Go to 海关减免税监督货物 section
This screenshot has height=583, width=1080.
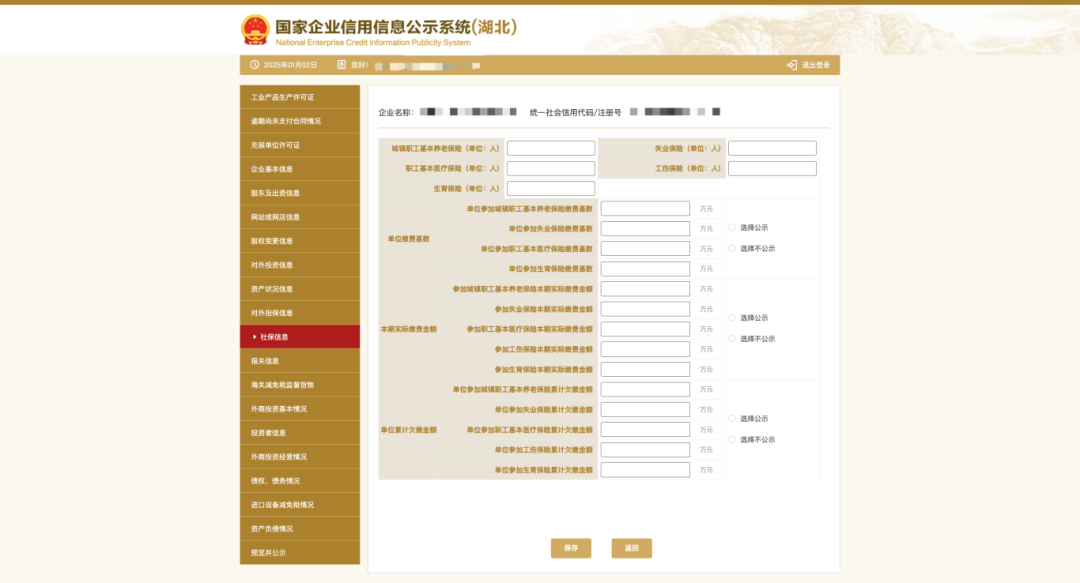point(300,385)
